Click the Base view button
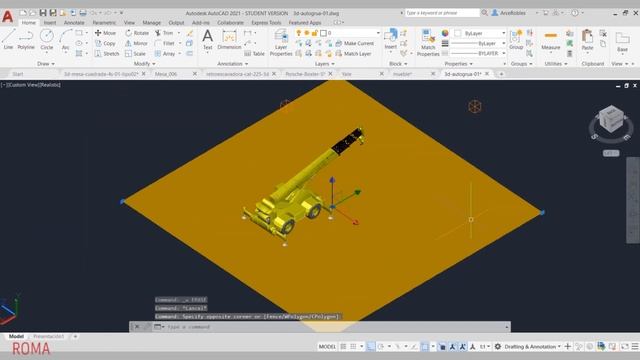The height and width of the screenshot is (360, 640). tap(622, 42)
